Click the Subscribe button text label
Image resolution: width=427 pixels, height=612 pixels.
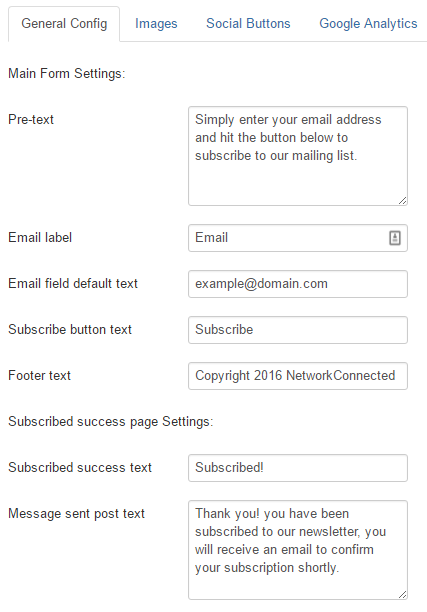70,329
